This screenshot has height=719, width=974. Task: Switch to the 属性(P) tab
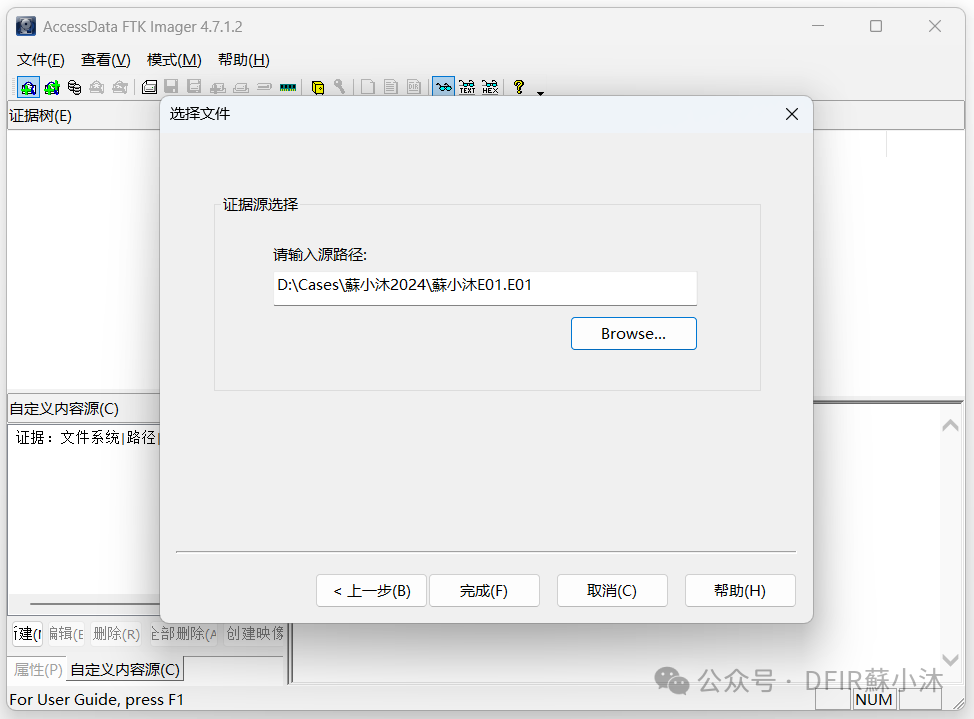pos(38,669)
